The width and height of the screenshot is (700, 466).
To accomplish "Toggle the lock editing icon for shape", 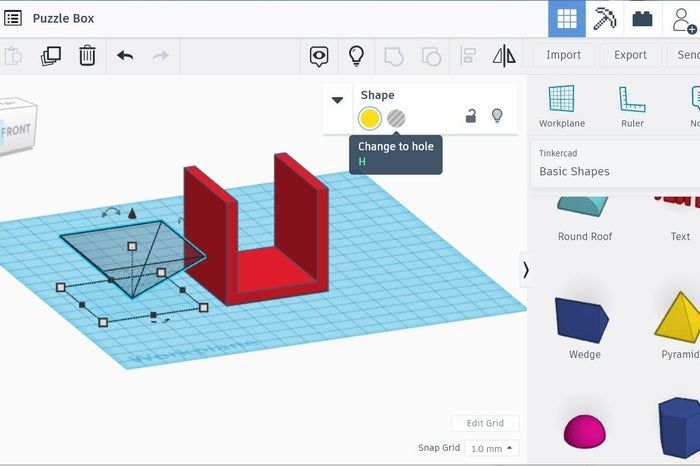I will pyautogui.click(x=470, y=117).
